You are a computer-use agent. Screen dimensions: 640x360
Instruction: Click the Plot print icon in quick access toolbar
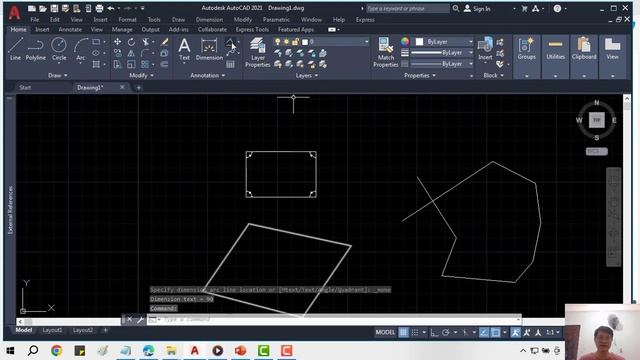click(x=99, y=8)
